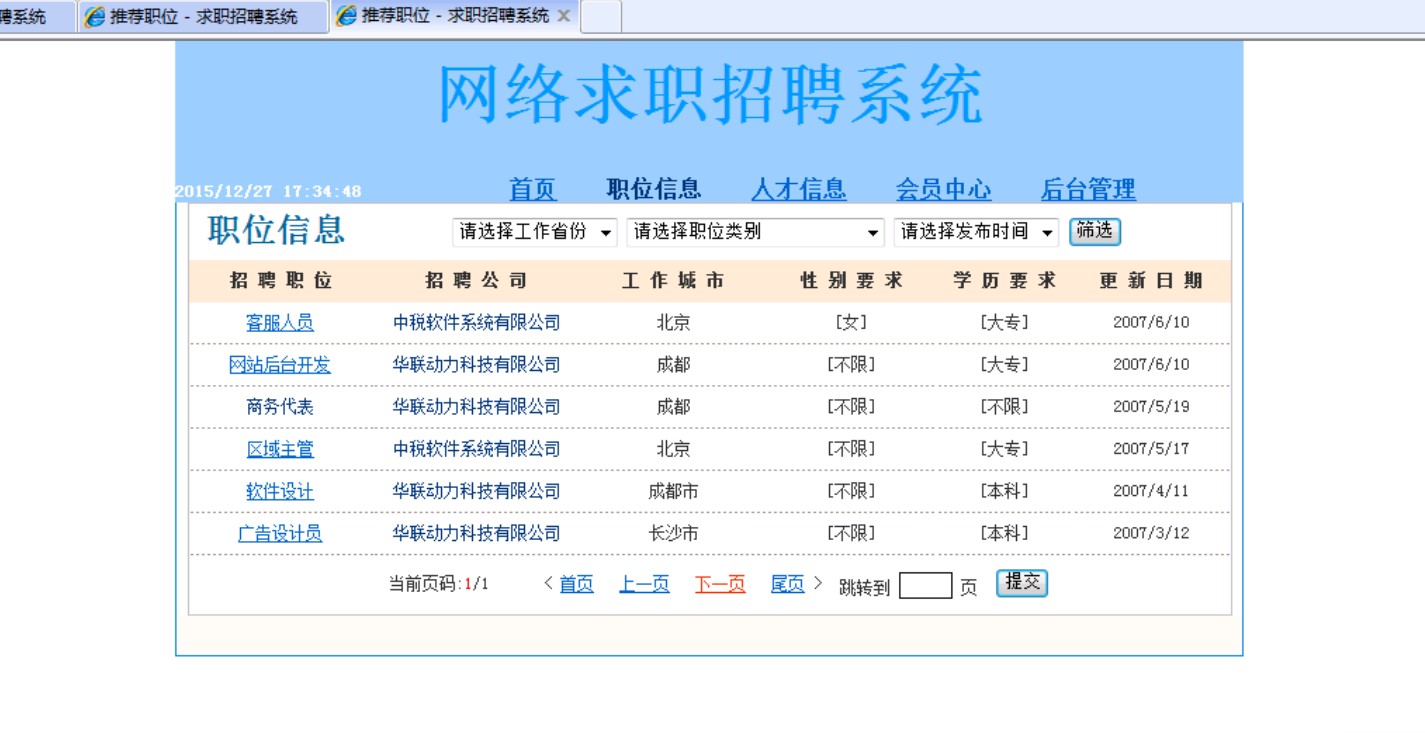Viewport: 1425px width, 733px height.
Task: Click the 网络求职招聘系统 site title
Action: click(710, 96)
